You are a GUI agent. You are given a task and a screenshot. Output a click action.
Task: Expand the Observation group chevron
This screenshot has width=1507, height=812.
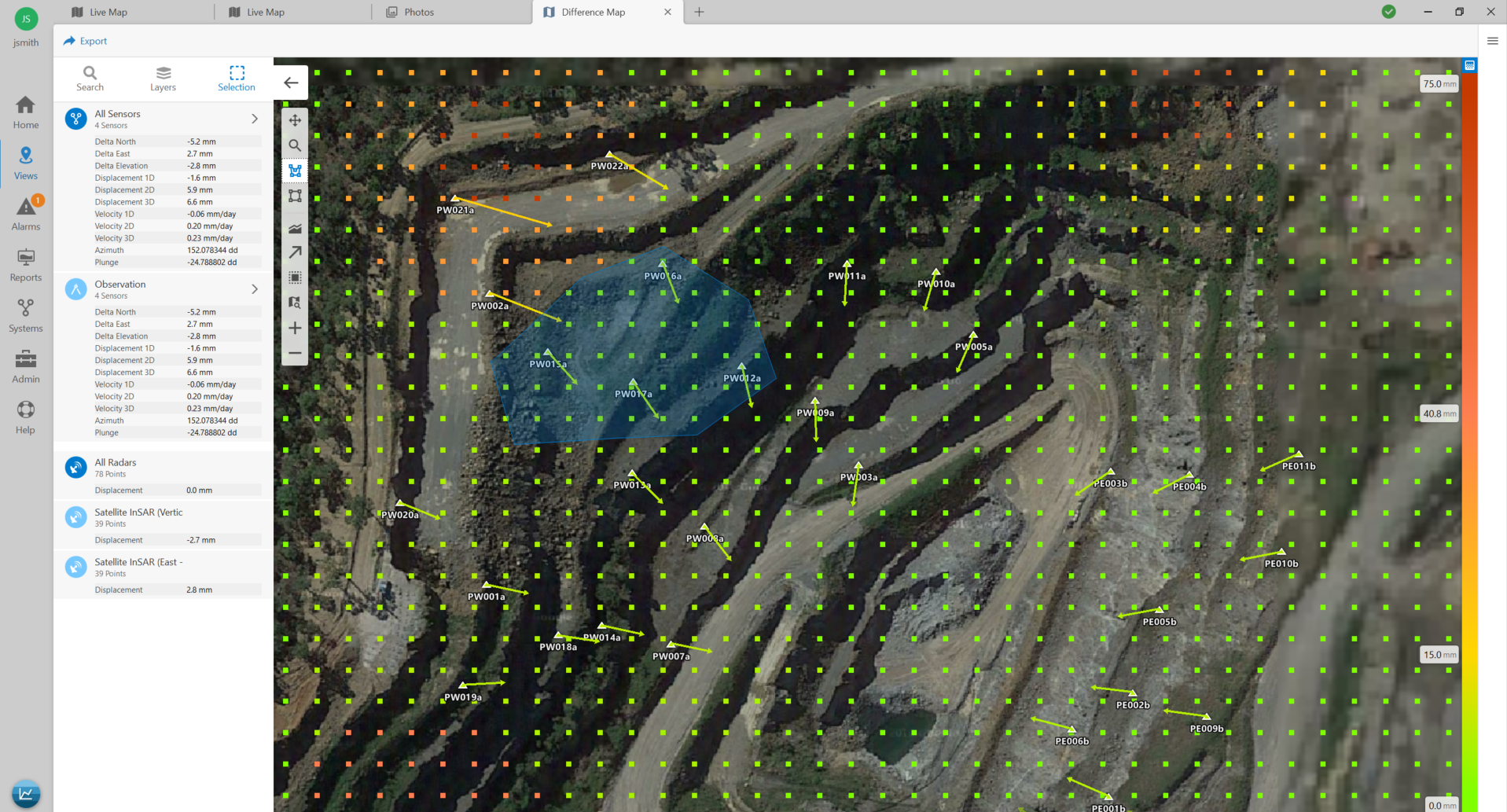pyautogui.click(x=255, y=289)
